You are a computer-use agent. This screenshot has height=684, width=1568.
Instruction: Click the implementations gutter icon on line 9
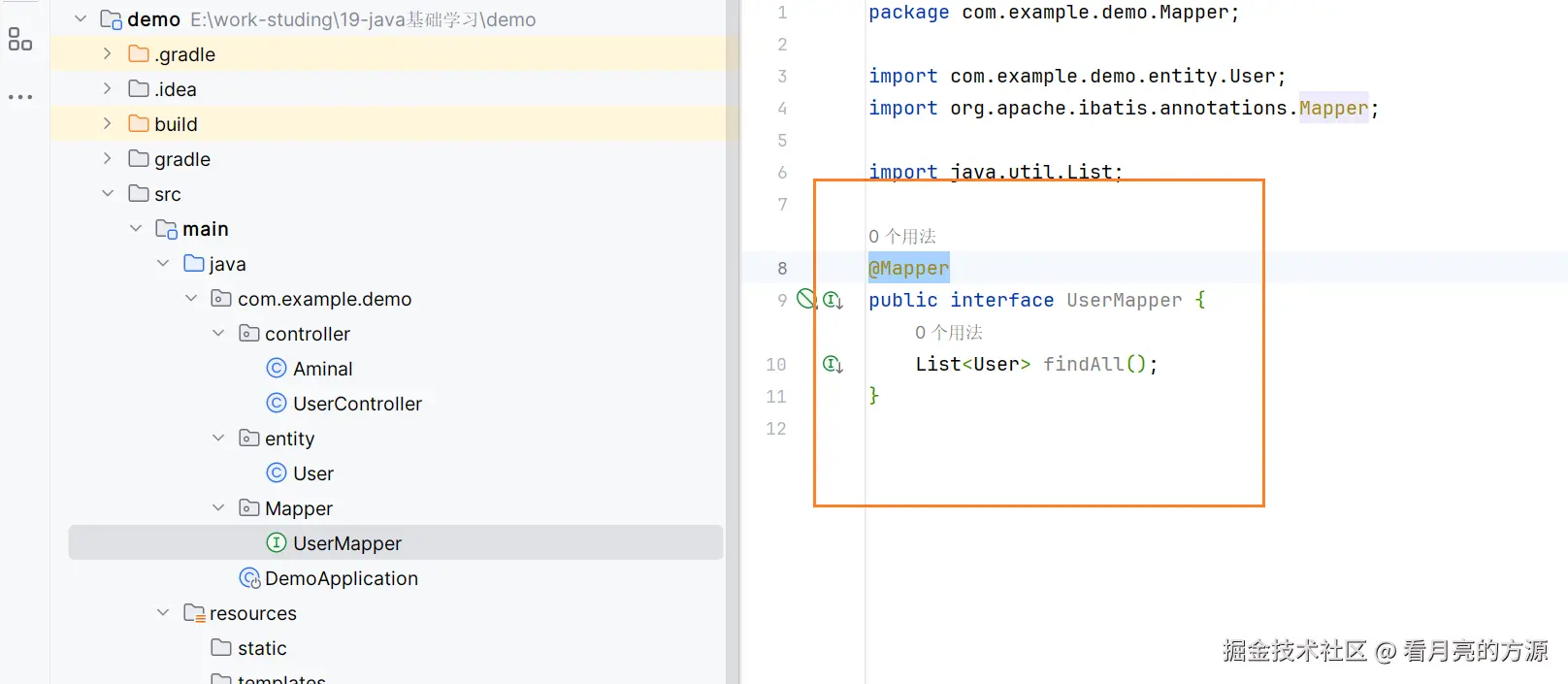833,300
